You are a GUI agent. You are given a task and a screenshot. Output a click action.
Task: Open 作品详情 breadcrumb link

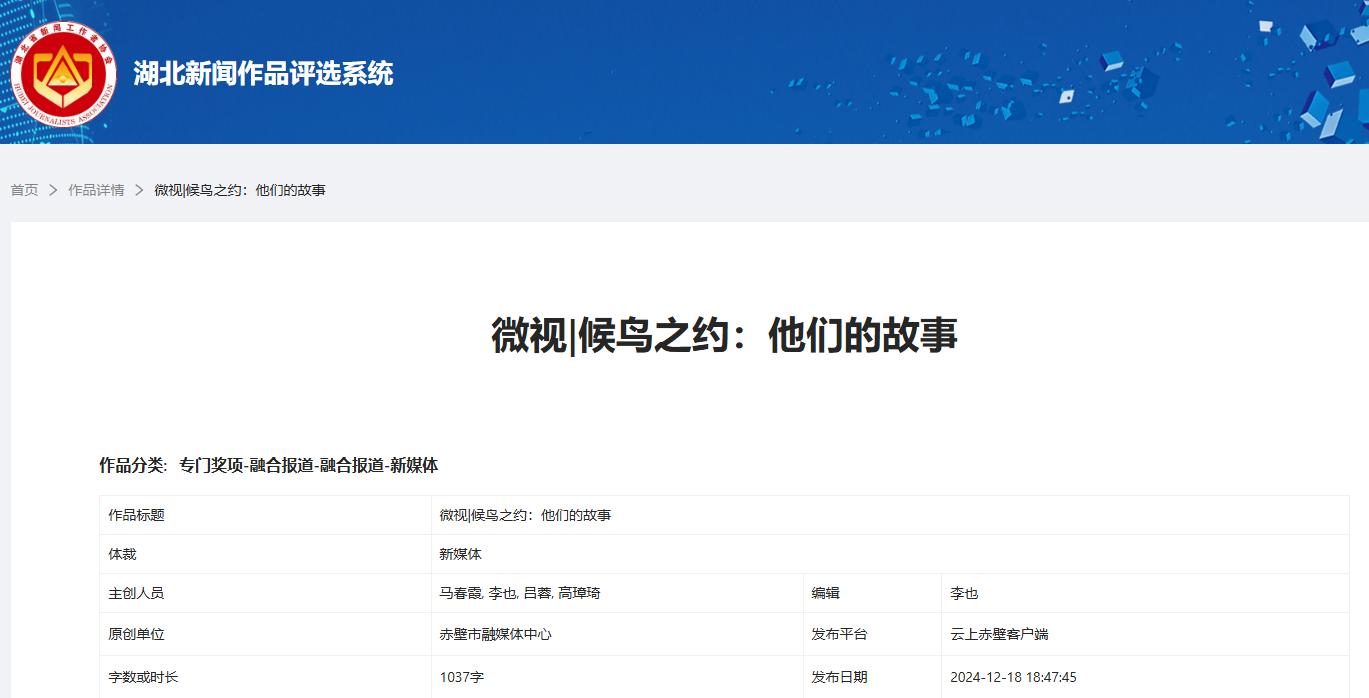96,190
